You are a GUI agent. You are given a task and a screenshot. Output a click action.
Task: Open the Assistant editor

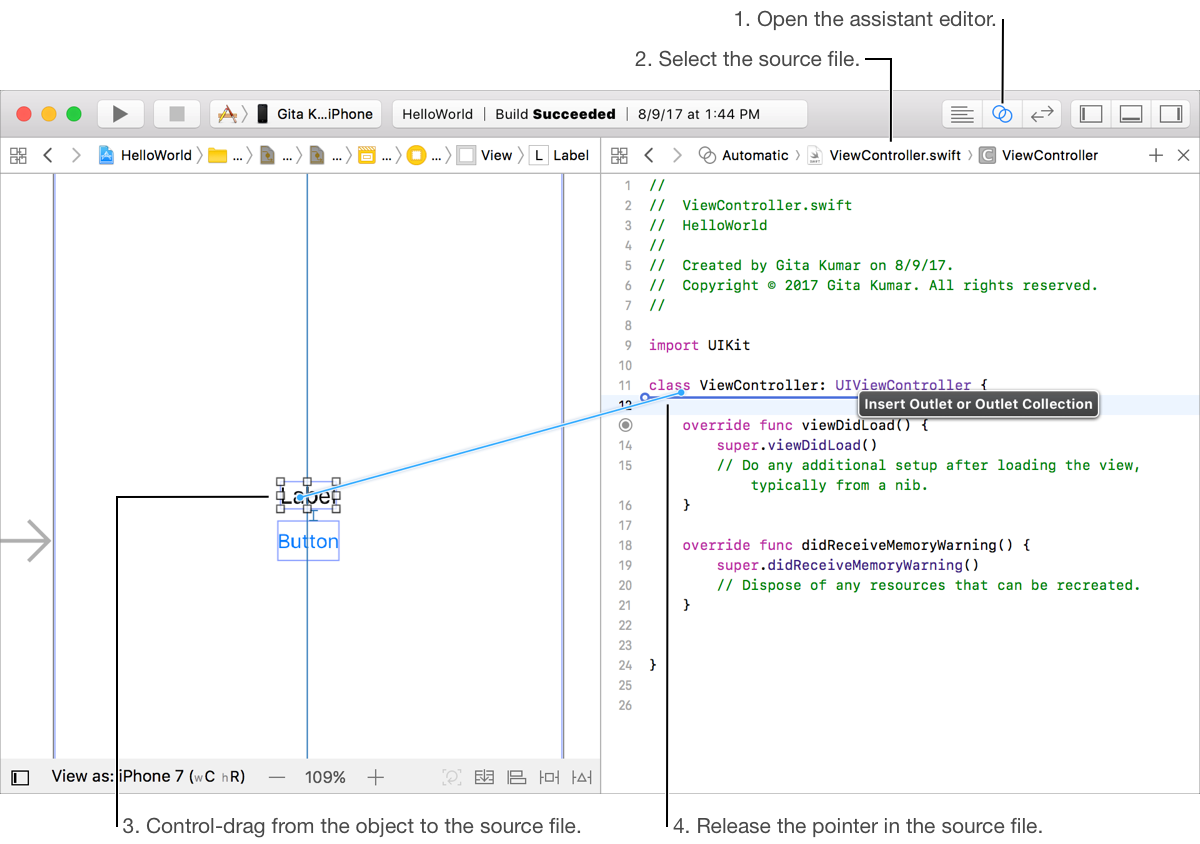pyautogui.click(x=1002, y=114)
